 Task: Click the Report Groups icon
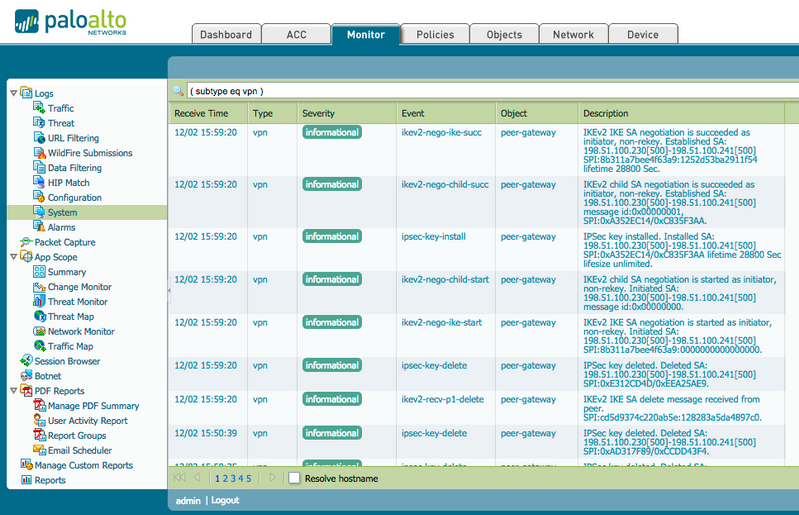point(39,435)
